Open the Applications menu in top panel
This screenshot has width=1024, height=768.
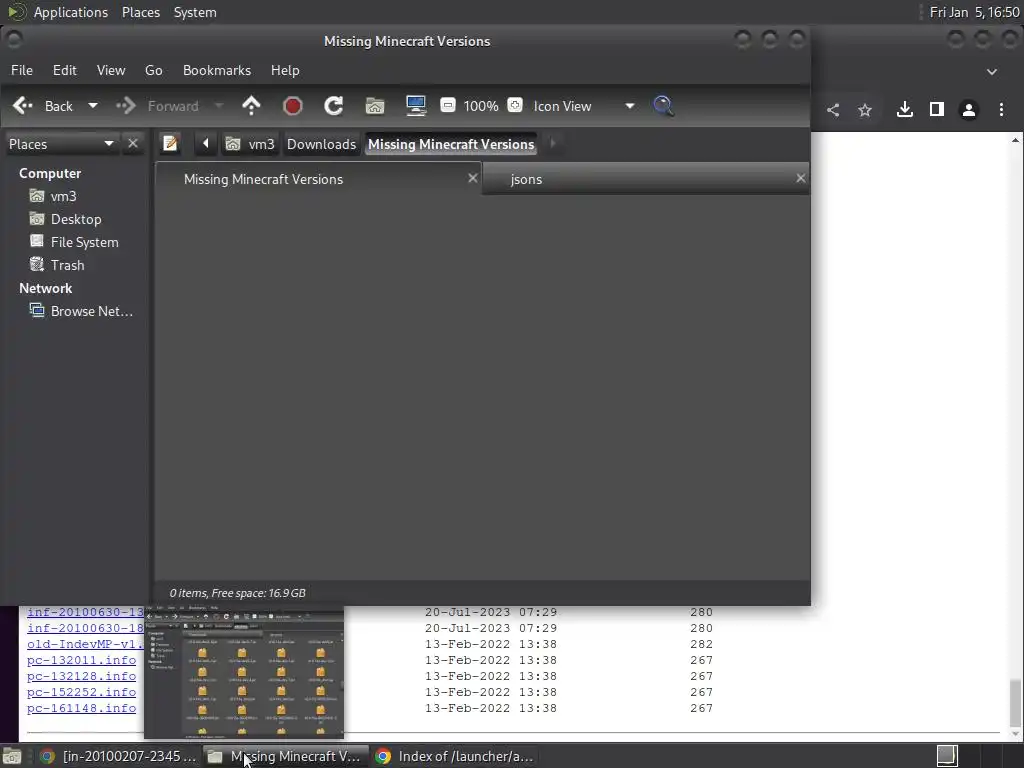point(71,12)
